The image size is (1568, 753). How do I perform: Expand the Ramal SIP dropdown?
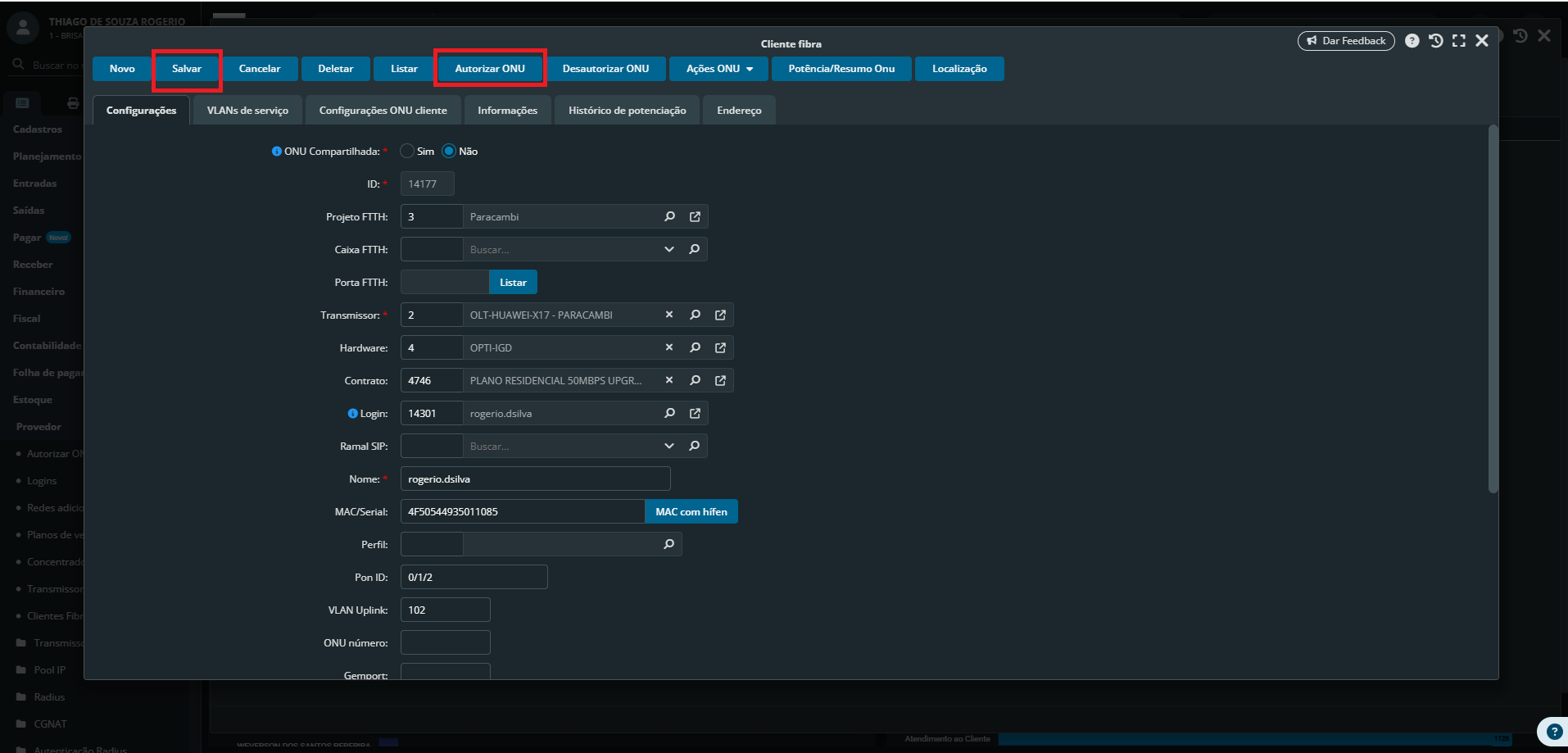coord(669,447)
